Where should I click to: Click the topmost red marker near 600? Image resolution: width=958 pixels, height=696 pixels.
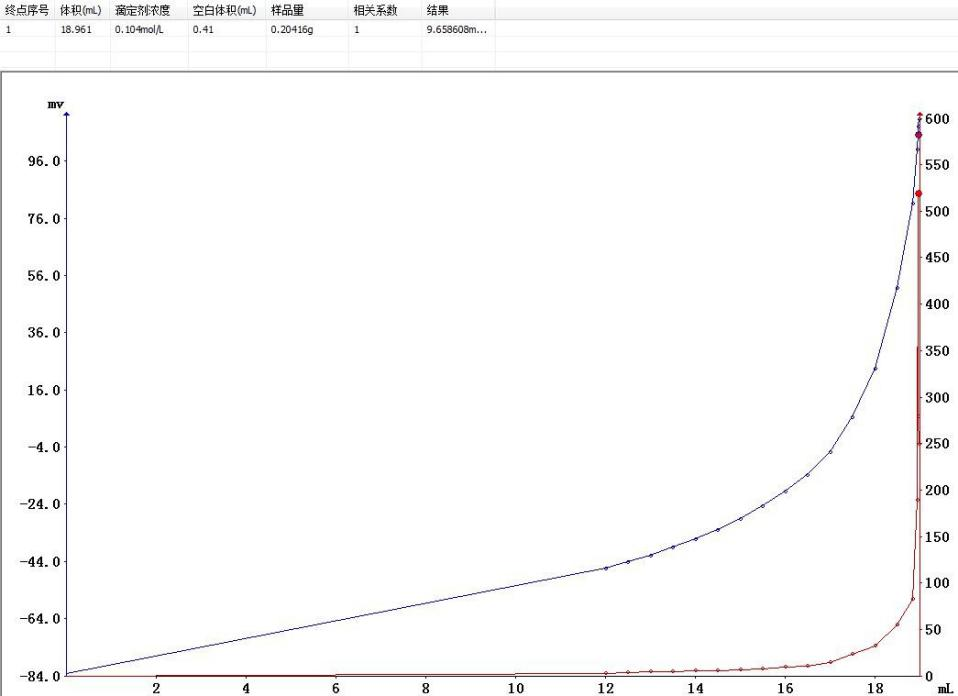click(x=920, y=115)
